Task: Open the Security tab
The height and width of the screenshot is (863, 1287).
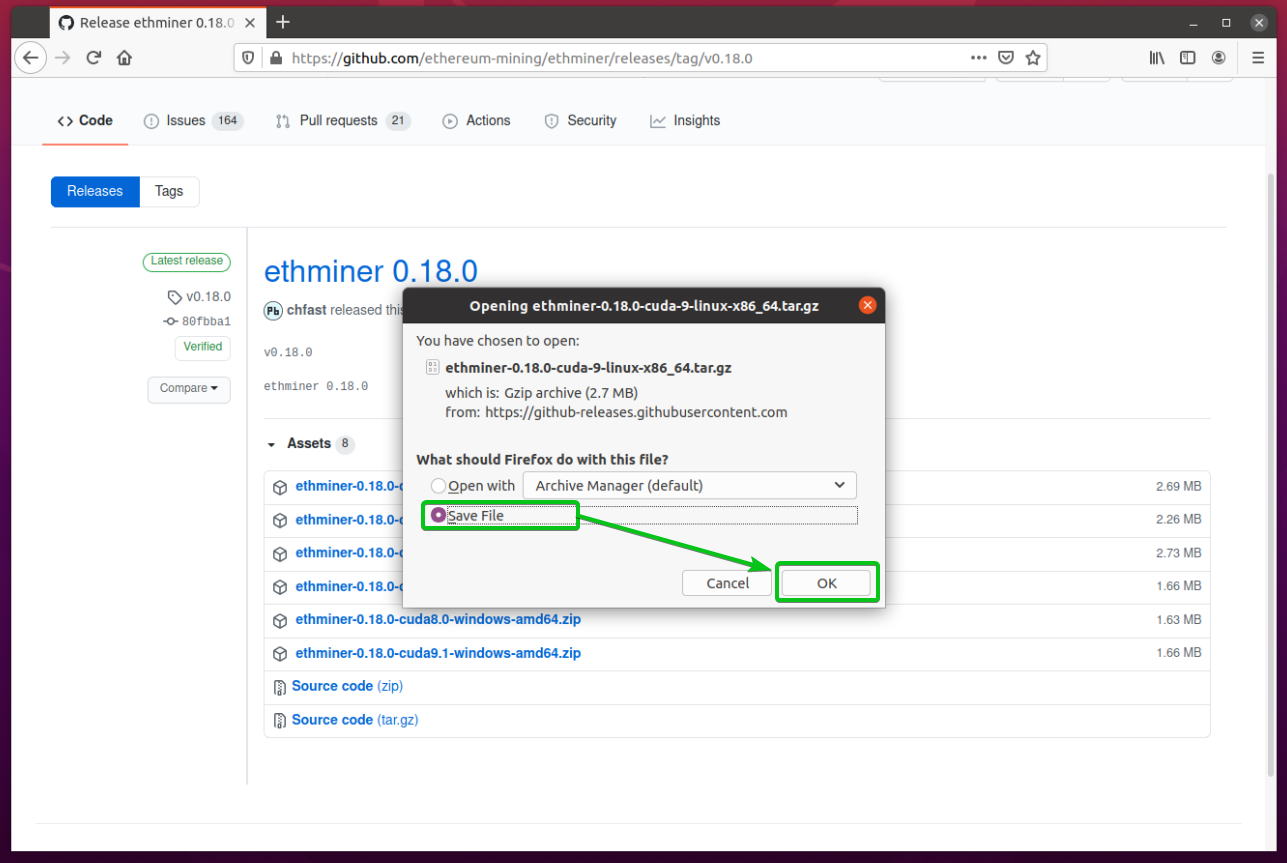Action: click(x=580, y=121)
